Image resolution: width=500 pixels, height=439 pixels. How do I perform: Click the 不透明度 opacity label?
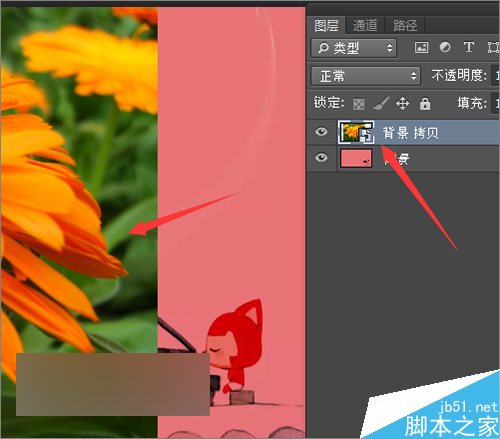[x=459, y=76]
